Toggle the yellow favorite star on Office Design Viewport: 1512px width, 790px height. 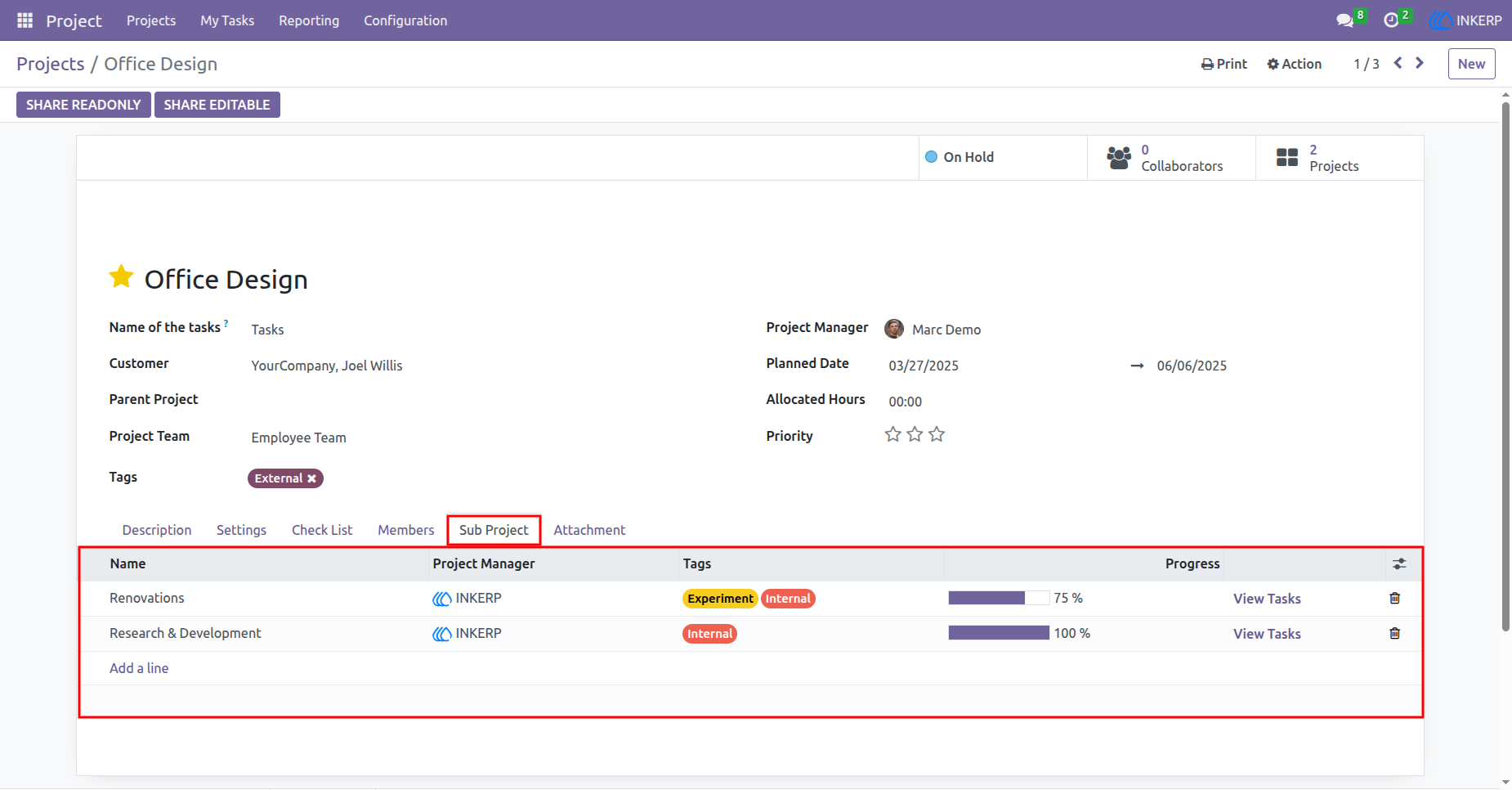(x=122, y=277)
